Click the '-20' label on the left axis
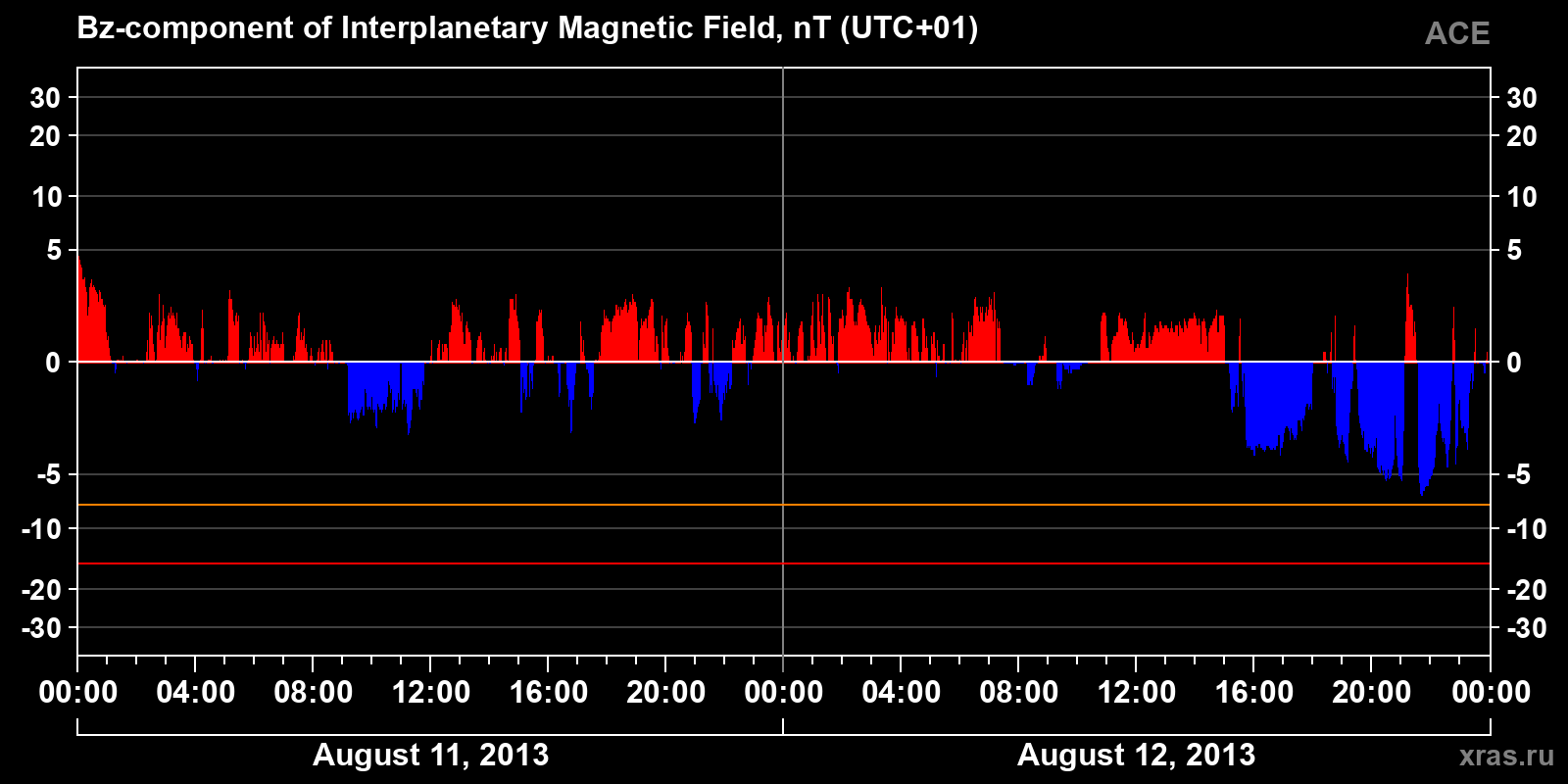 [42, 590]
